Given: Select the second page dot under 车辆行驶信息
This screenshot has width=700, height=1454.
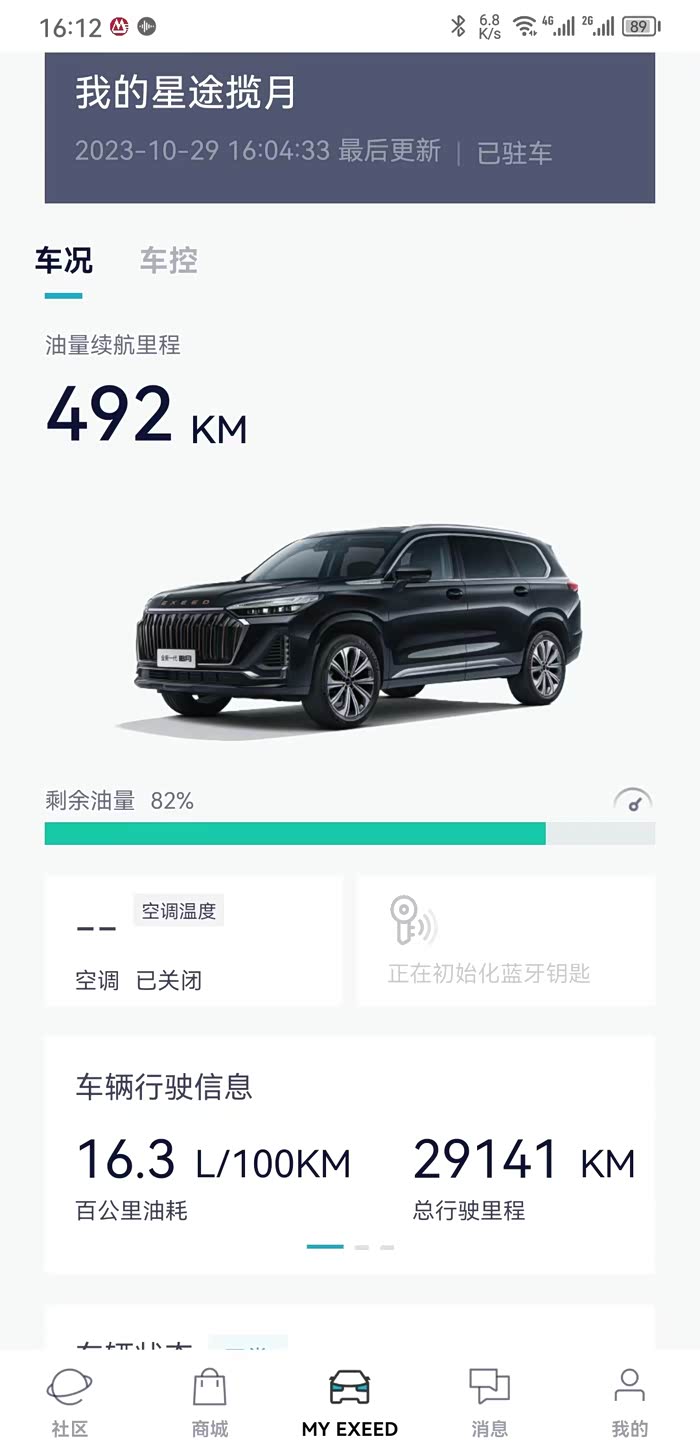Looking at the screenshot, I should 362,1247.
